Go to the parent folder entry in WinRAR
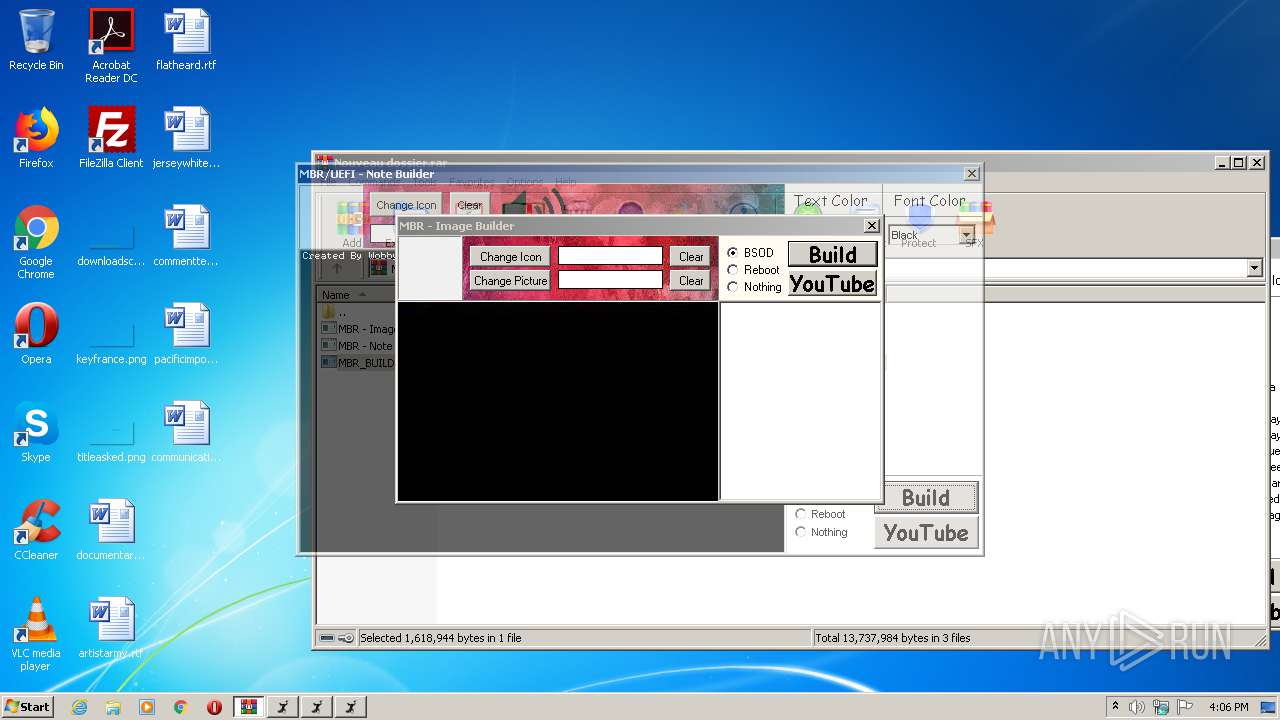1280x720 pixels. 335,312
